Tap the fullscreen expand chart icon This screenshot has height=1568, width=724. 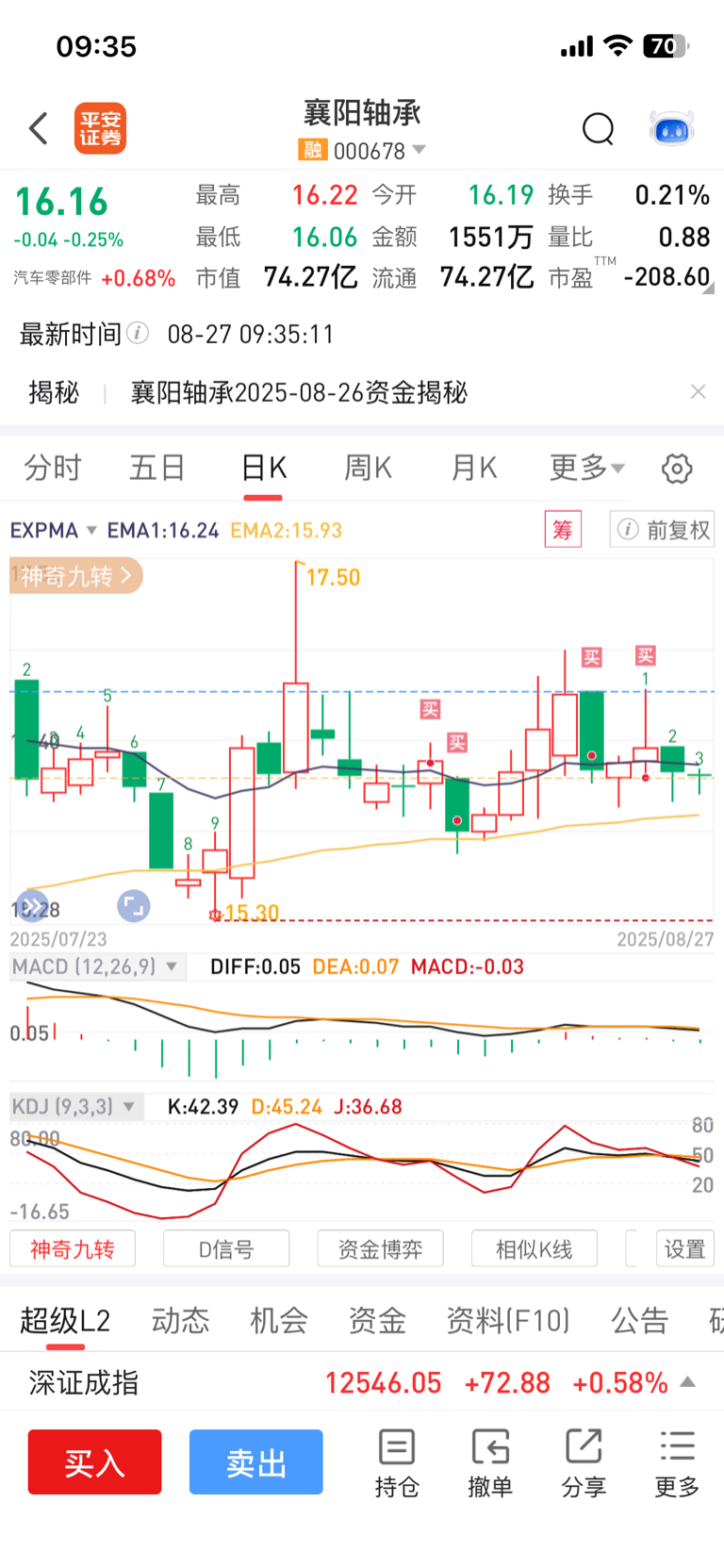134,906
